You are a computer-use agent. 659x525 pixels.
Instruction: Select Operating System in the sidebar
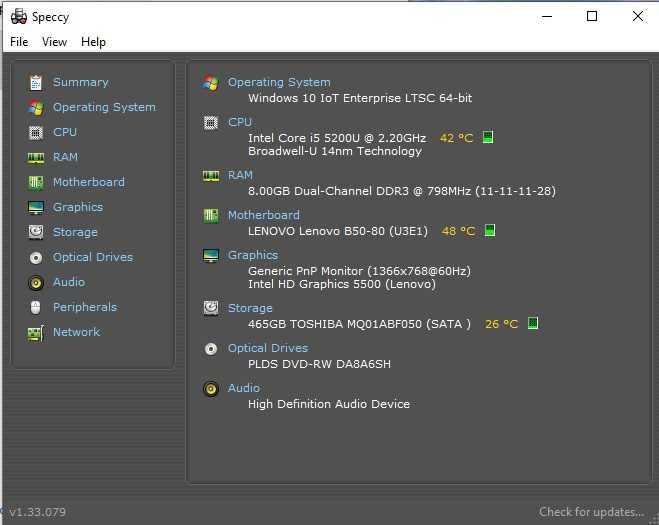(x=104, y=107)
